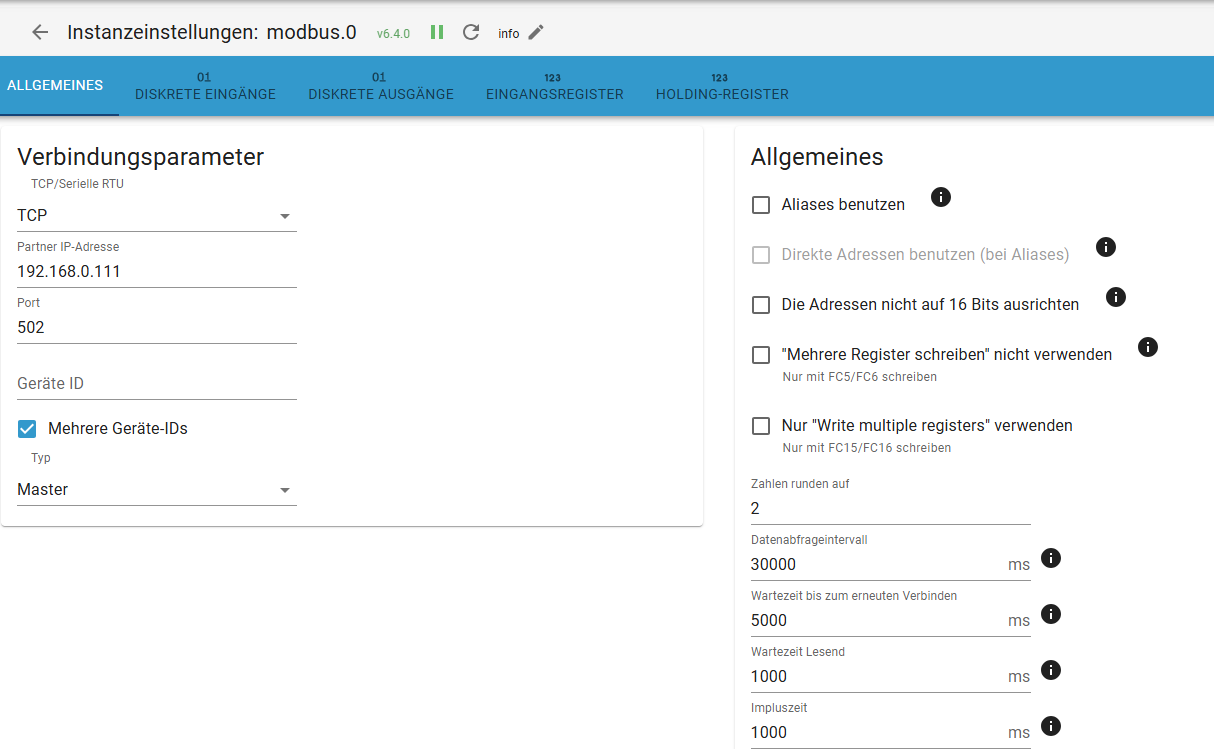This screenshot has width=1214, height=749.
Task: Show info for Aliases benutzen
Action: [x=940, y=197]
